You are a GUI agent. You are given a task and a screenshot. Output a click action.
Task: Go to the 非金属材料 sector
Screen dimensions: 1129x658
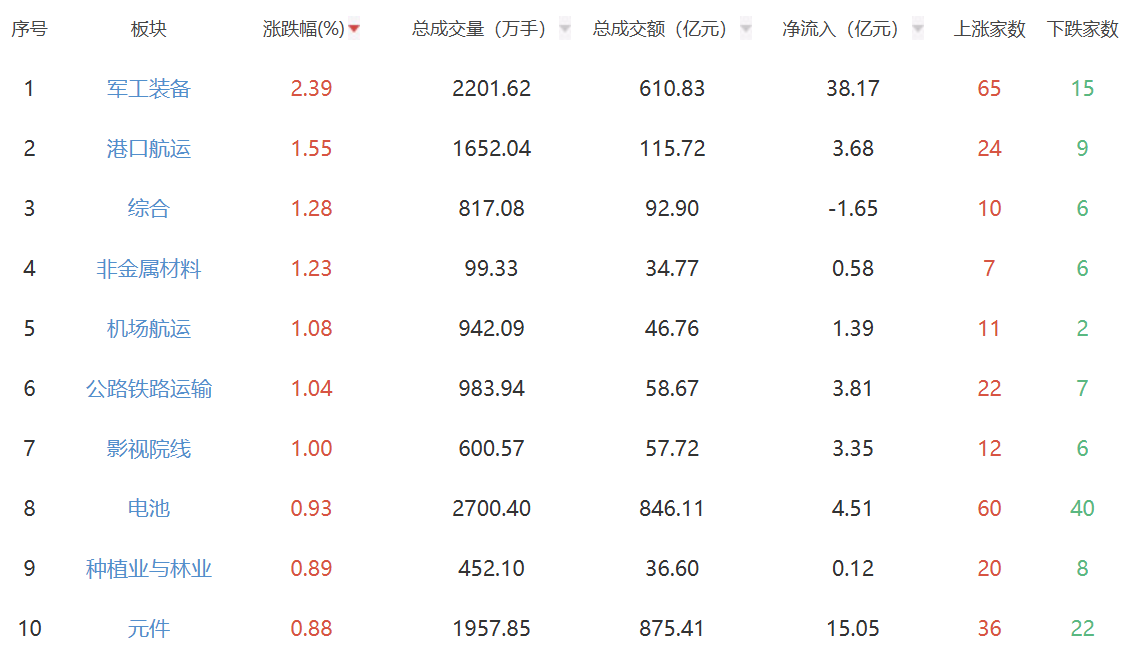pyautogui.click(x=149, y=269)
